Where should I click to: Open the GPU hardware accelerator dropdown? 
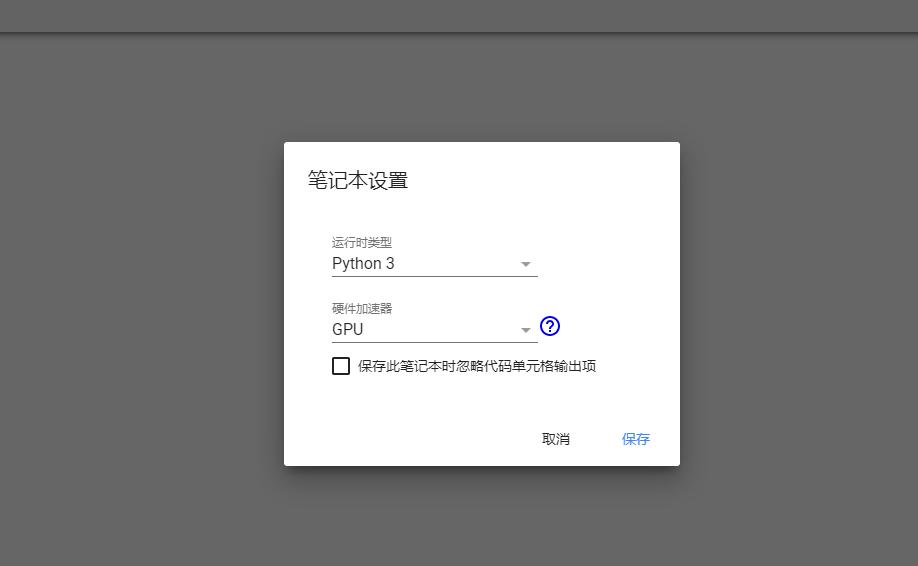[434, 330]
